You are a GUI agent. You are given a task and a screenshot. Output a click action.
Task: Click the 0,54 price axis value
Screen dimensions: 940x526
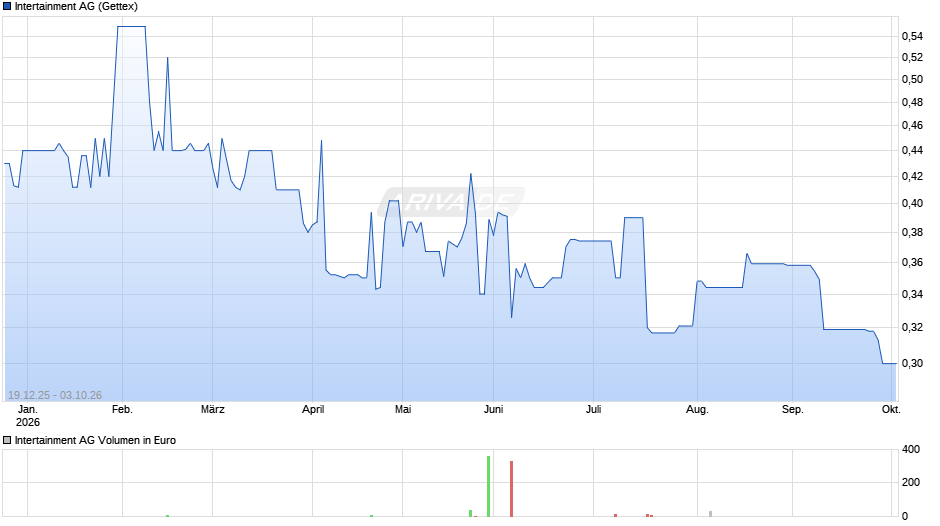912,37
